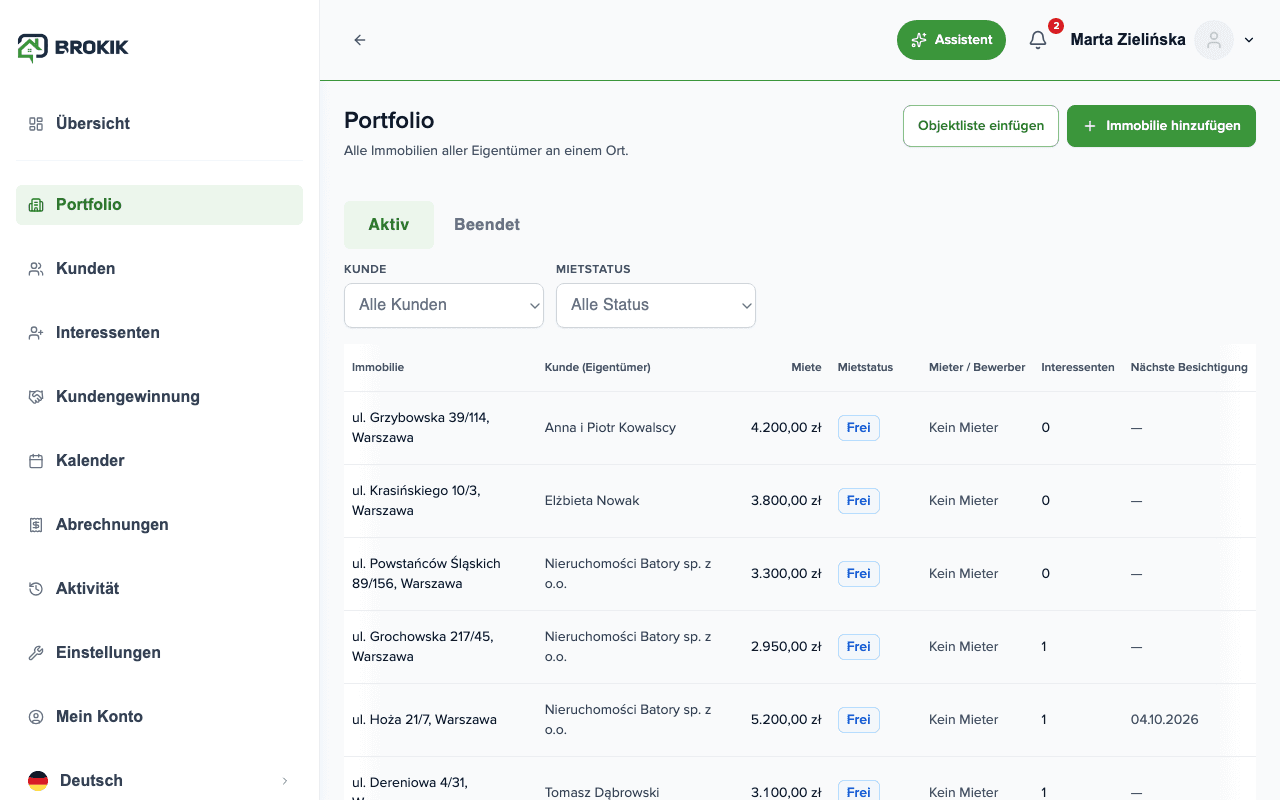Go back using the arrow icon
The image size is (1280, 800).
360,40
